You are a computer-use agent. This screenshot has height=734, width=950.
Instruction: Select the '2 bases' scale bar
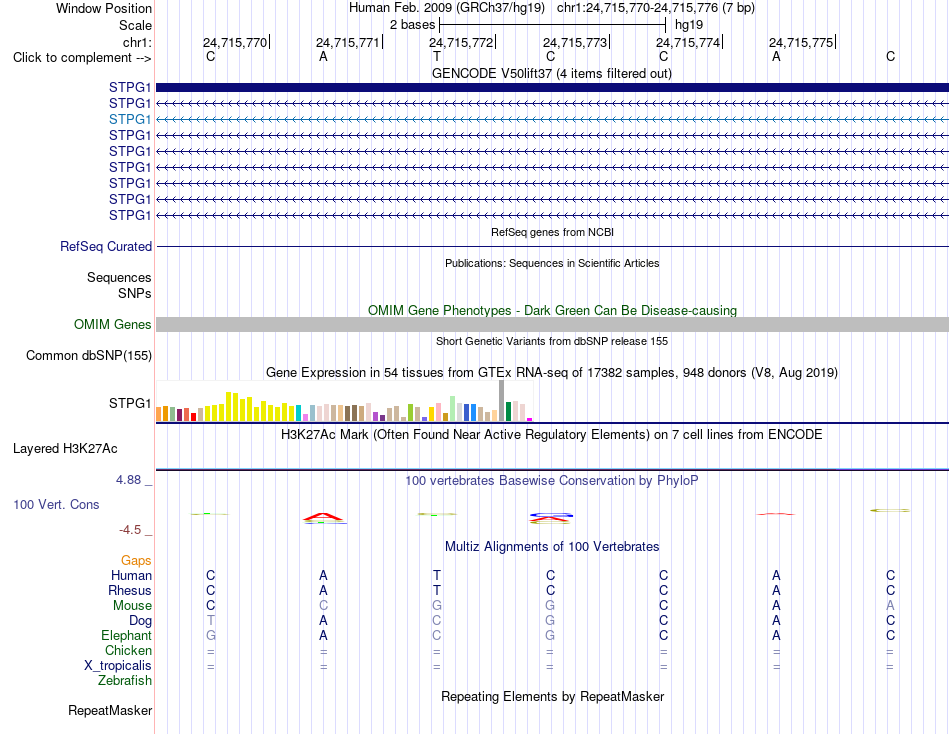pyautogui.click(x=553, y=25)
